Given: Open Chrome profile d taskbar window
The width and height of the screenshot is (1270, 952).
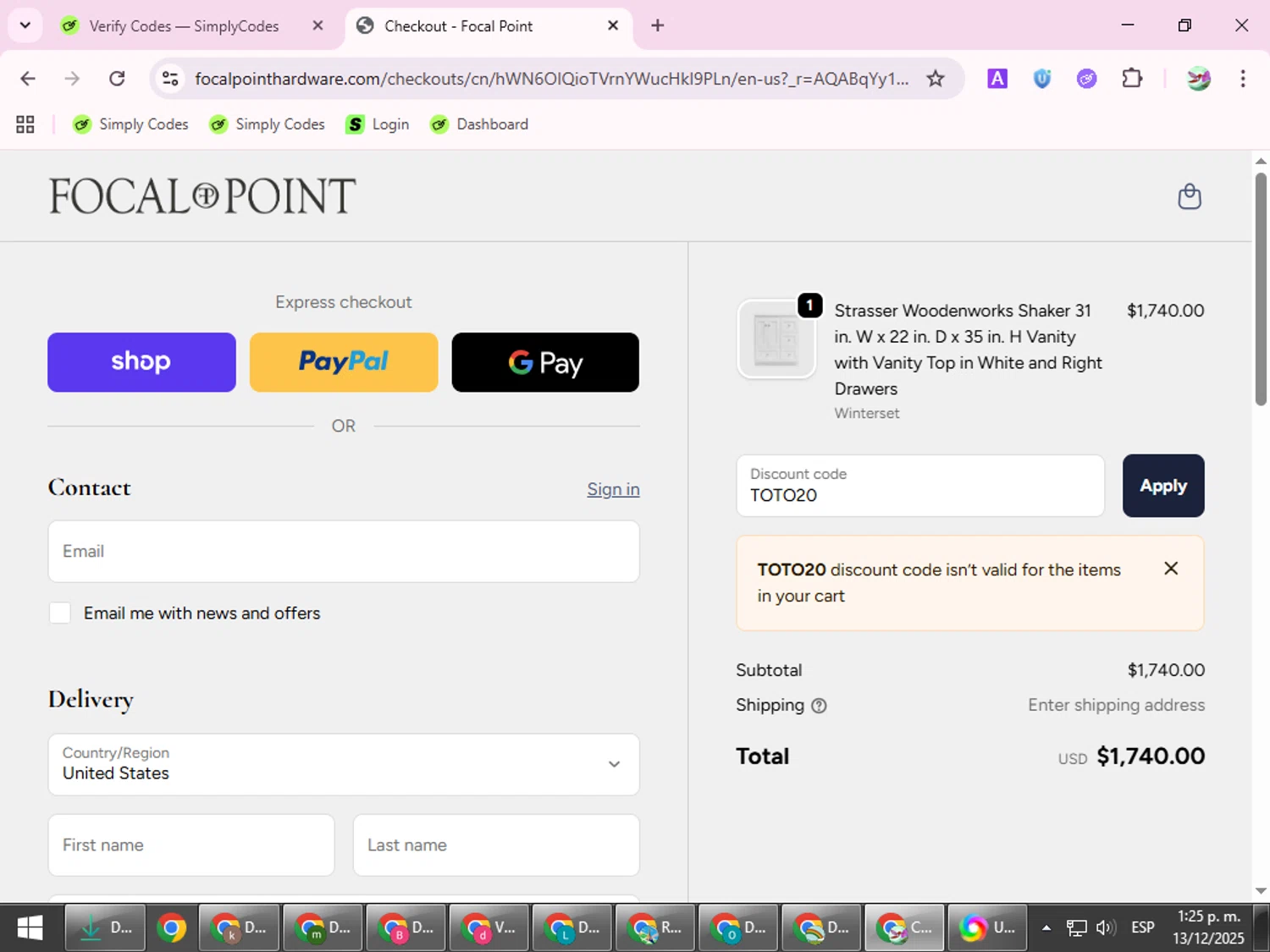Looking at the screenshot, I should pos(489,927).
